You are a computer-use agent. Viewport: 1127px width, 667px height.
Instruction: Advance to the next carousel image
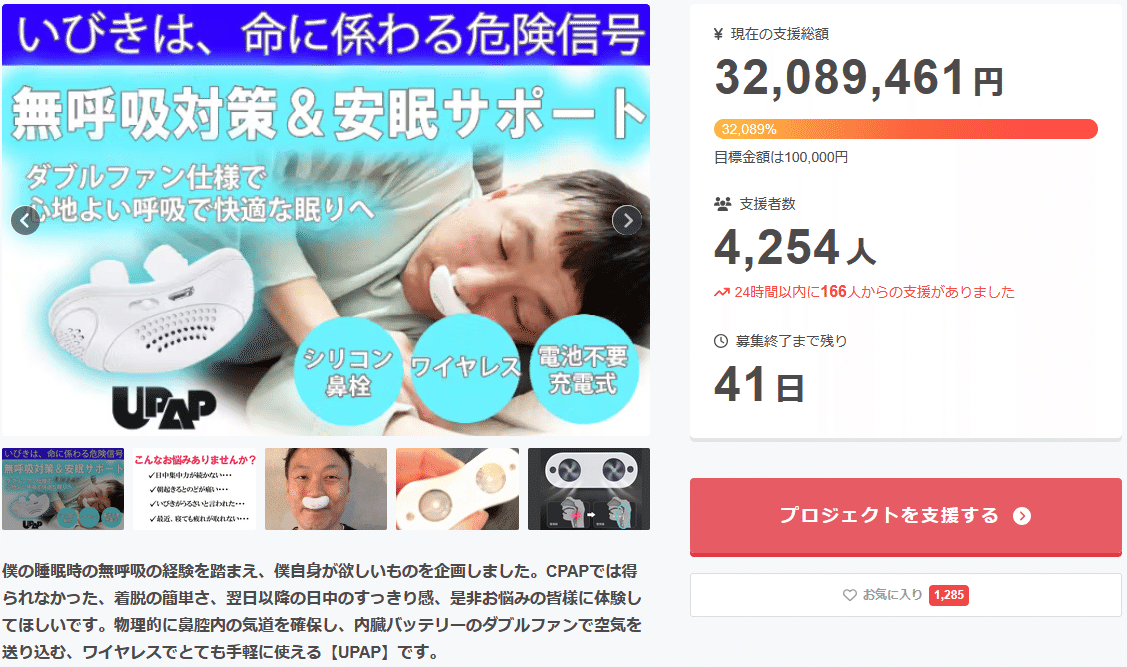[x=627, y=221]
